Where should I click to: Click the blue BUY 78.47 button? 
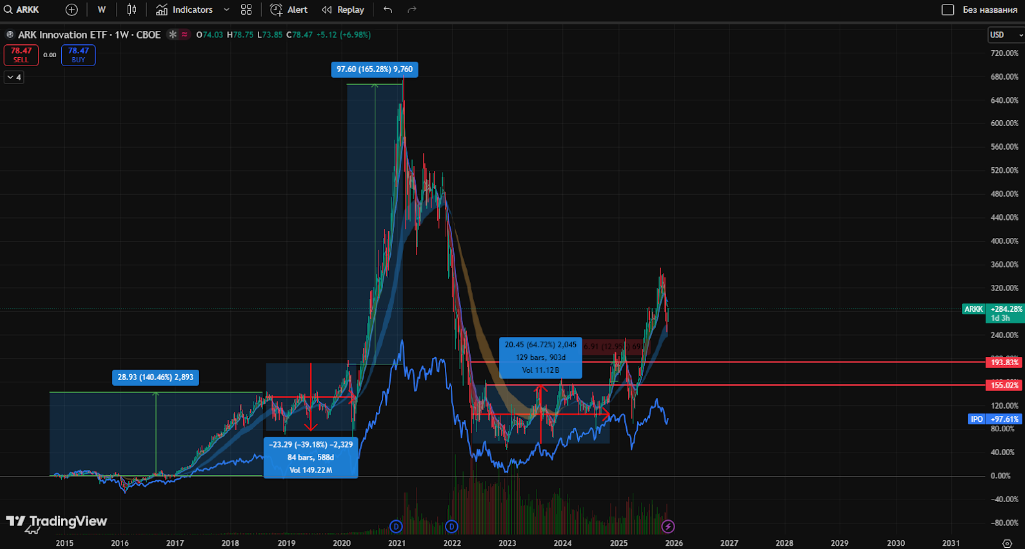78,54
